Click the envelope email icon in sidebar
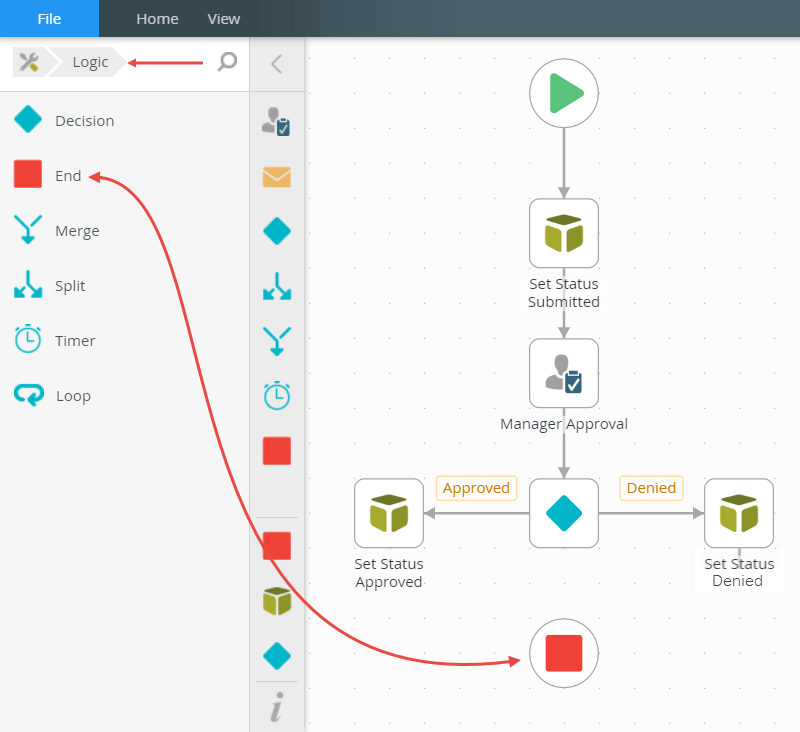The width and height of the screenshot is (800, 732). click(x=276, y=177)
